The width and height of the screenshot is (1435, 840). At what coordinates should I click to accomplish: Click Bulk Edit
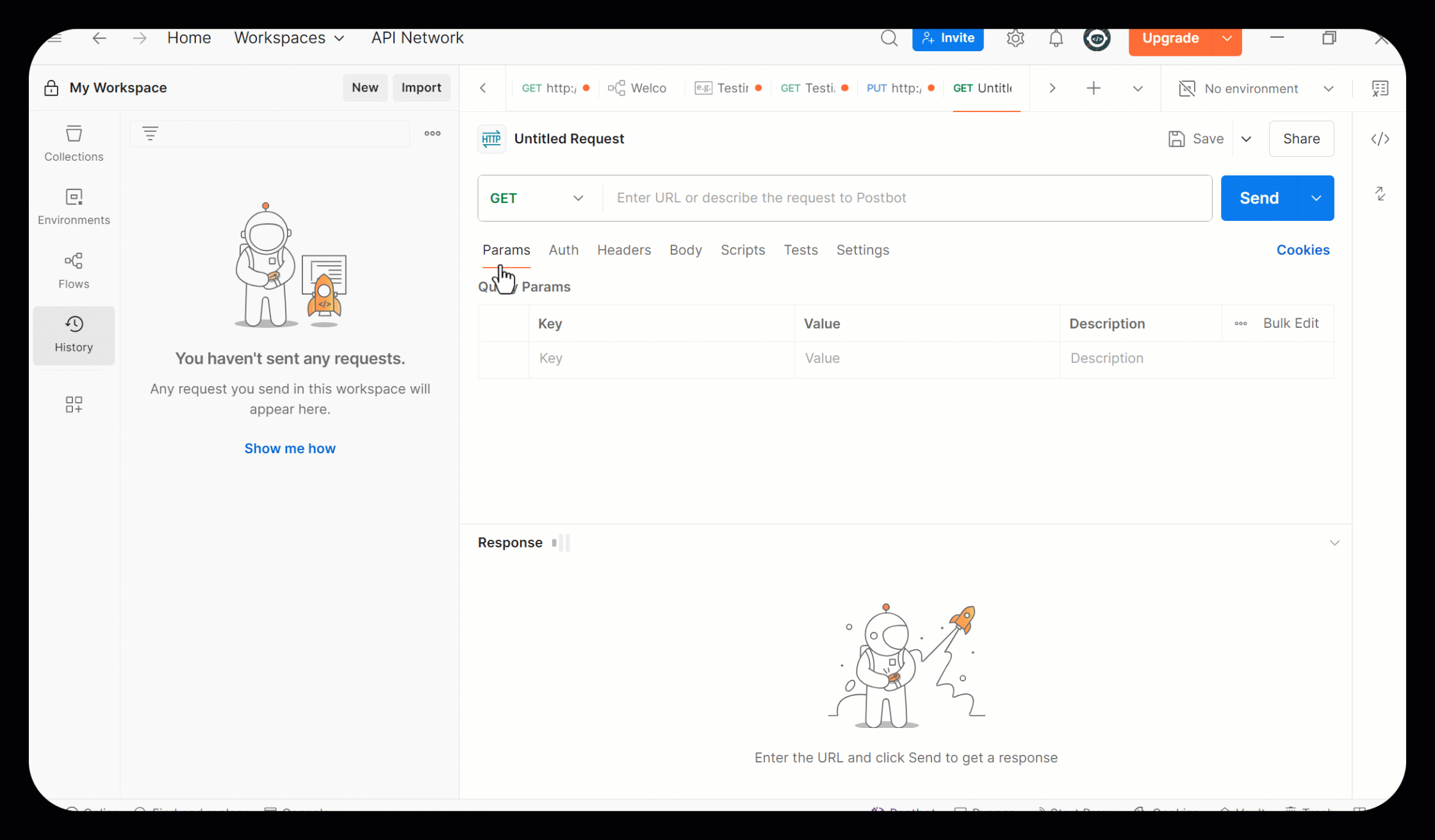point(1290,323)
